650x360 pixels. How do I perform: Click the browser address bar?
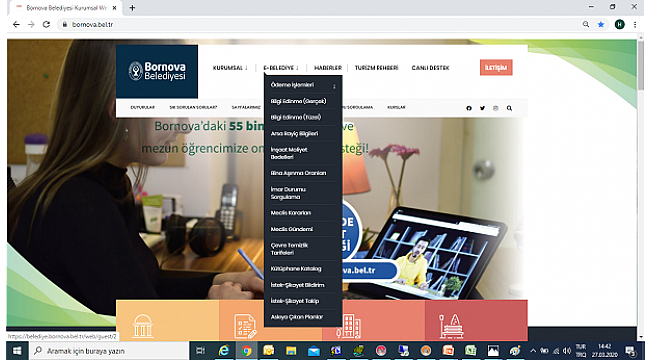click(x=319, y=24)
